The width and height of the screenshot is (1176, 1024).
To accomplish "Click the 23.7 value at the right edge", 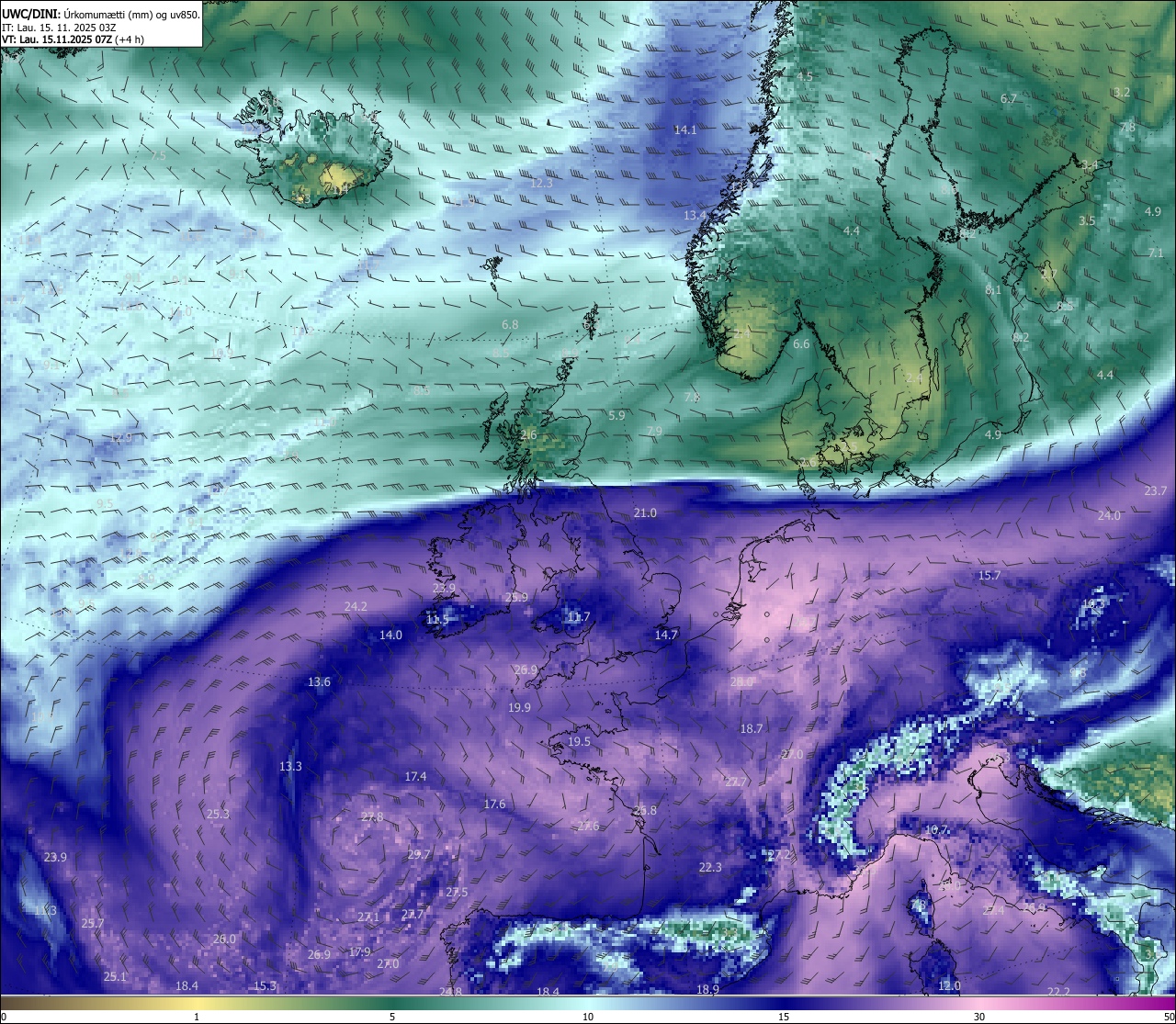I will point(1156,491).
